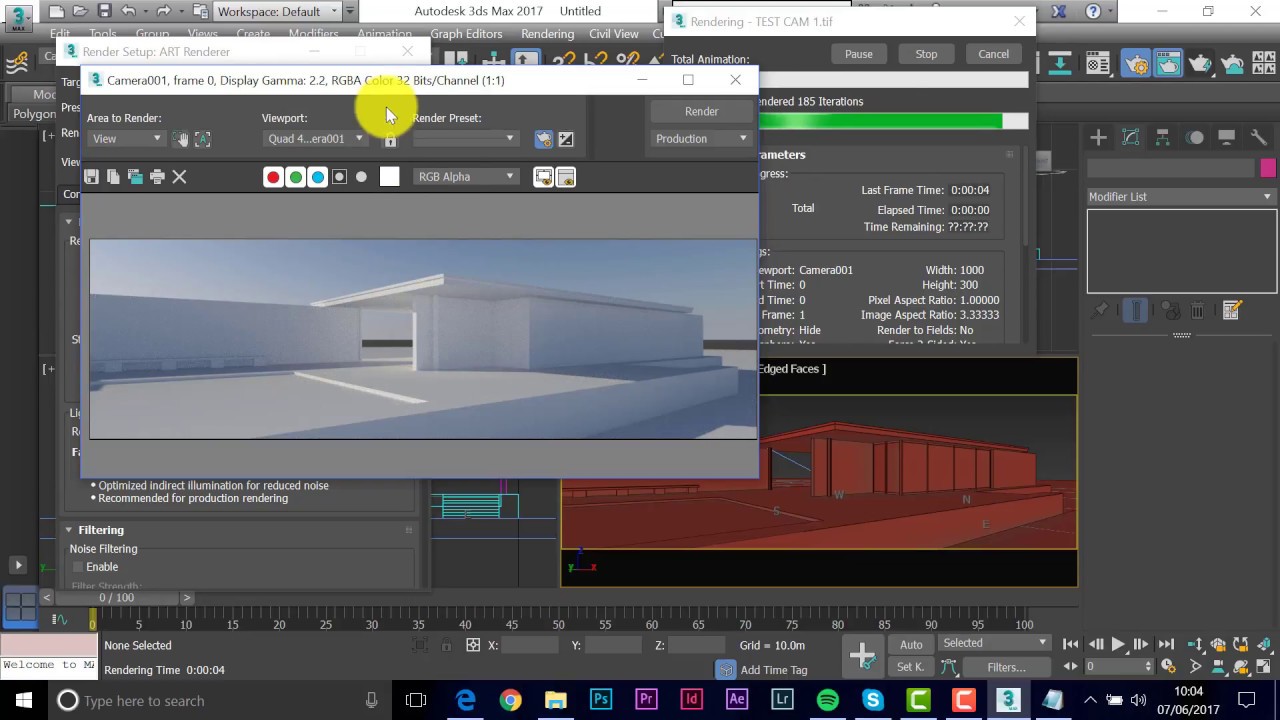Click the X coordinate input field
Screen dimensions: 1280x720
(530, 646)
